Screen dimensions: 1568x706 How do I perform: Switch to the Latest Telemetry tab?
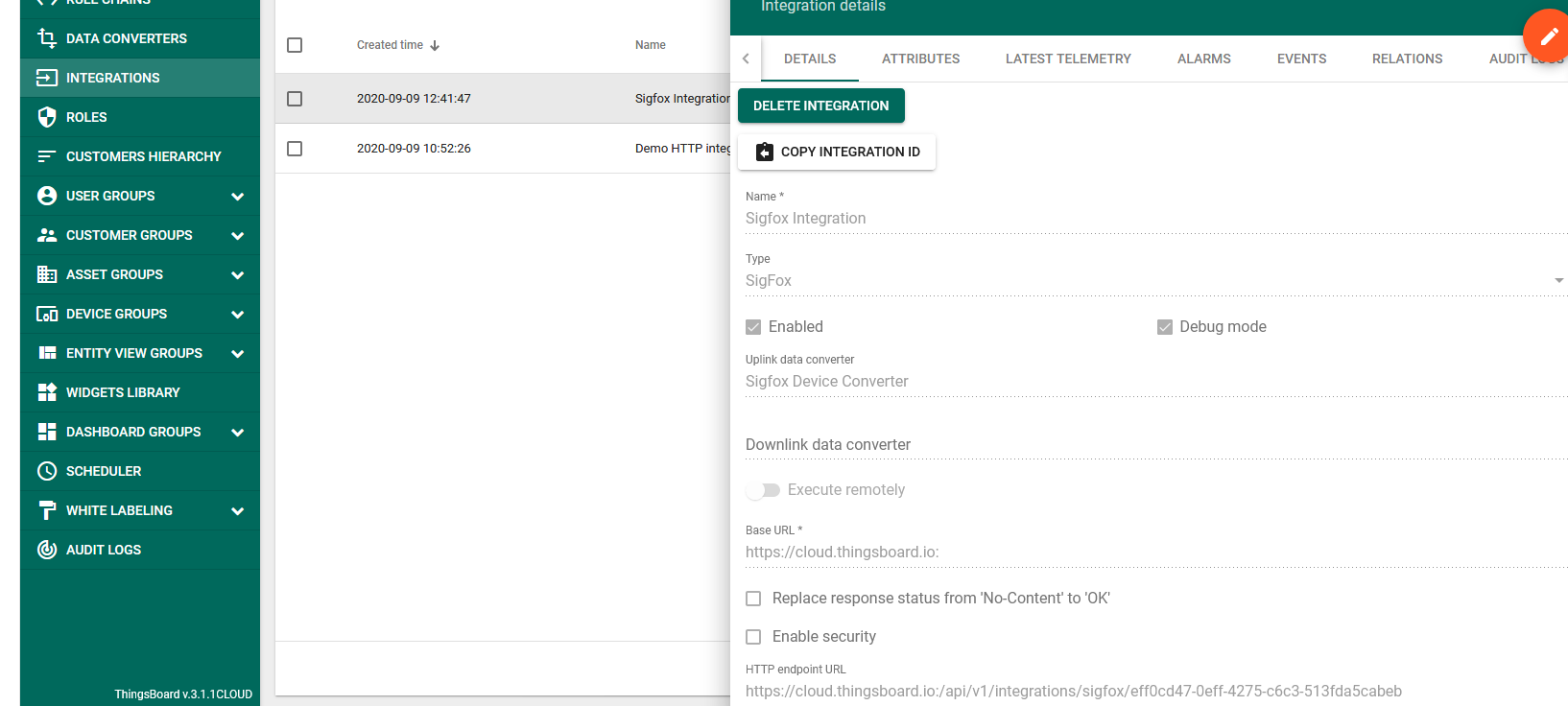pos(1068,59)
